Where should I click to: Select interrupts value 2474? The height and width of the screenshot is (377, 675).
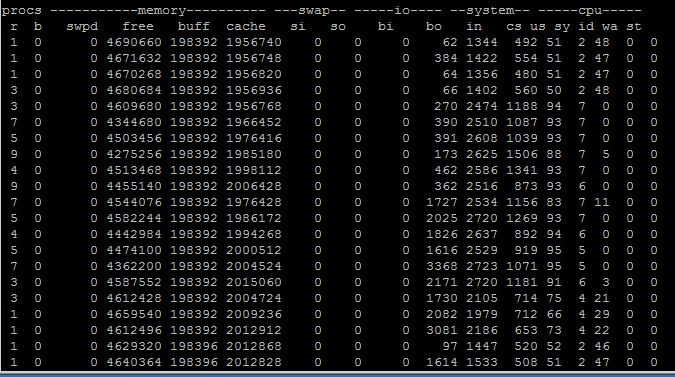point(482,106)
